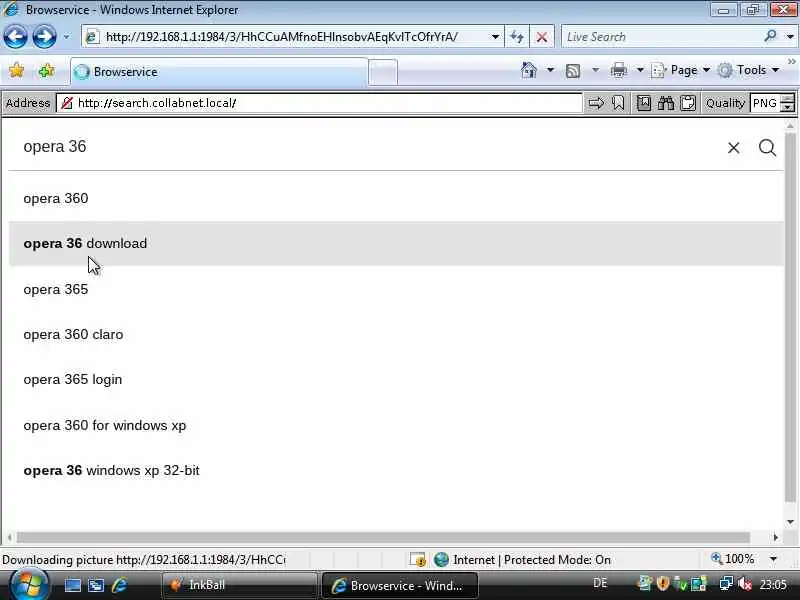Expand the Print options dropdown arrow

click(640, 70)
